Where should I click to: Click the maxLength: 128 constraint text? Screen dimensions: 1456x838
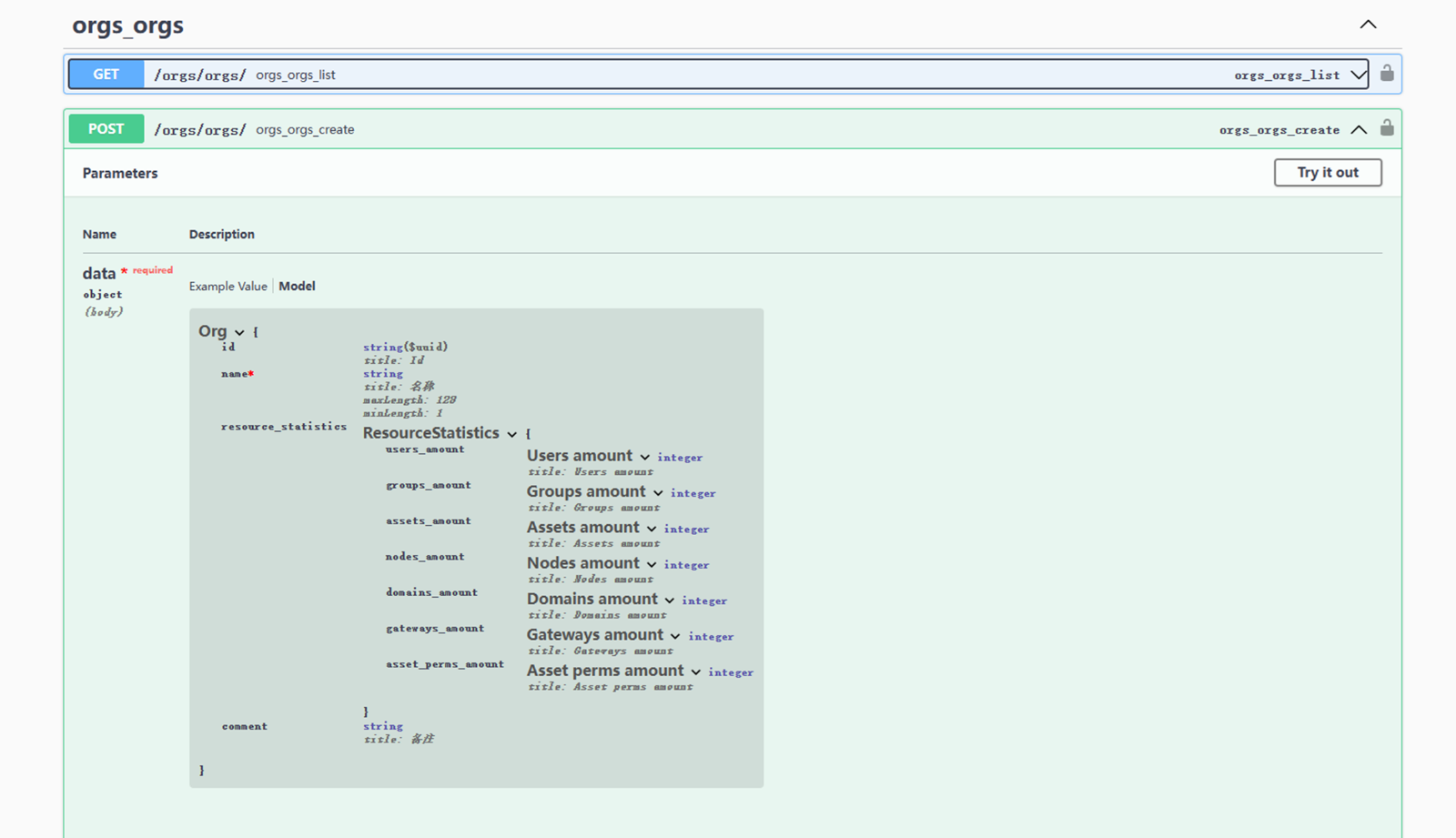tap(409, 399)
